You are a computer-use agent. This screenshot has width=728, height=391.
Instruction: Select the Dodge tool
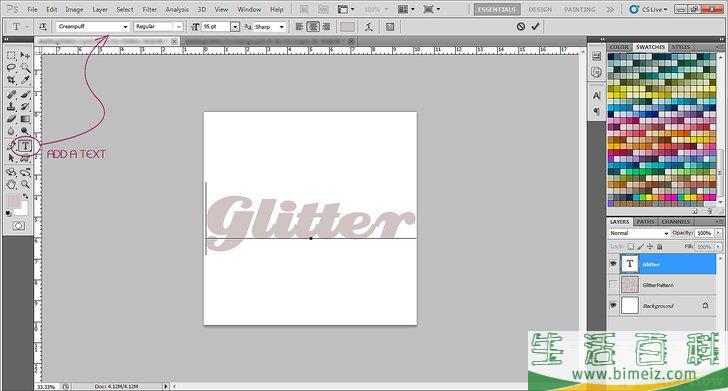25,131
